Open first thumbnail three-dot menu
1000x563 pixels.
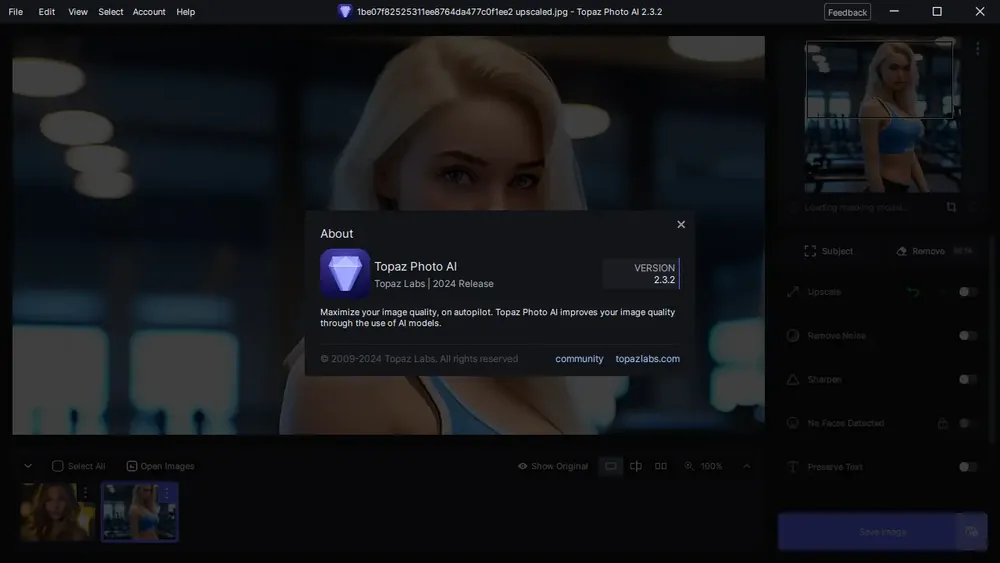point(85,492)
